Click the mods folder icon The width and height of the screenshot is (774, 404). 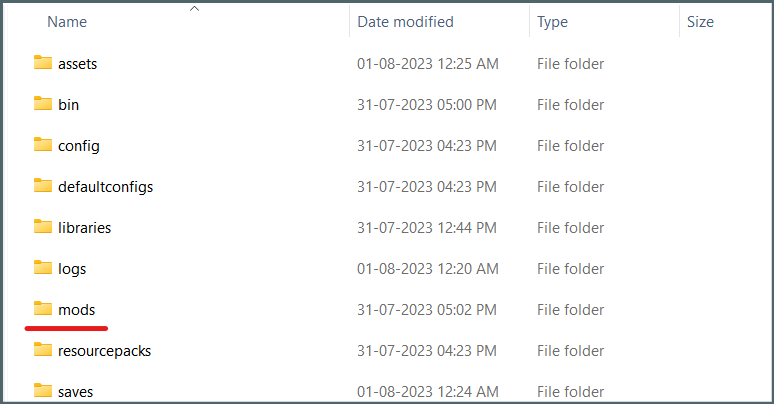(x=42, y=309)
